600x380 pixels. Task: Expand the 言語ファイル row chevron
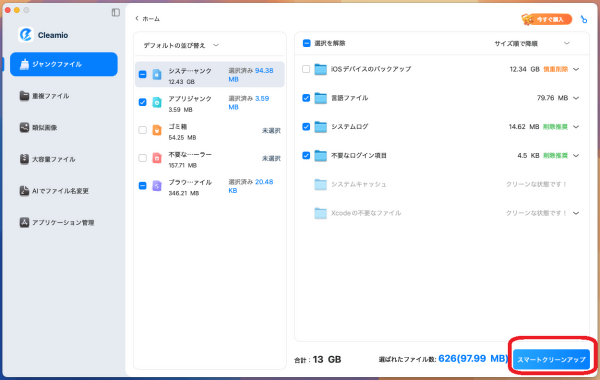(x=576, y=98)
